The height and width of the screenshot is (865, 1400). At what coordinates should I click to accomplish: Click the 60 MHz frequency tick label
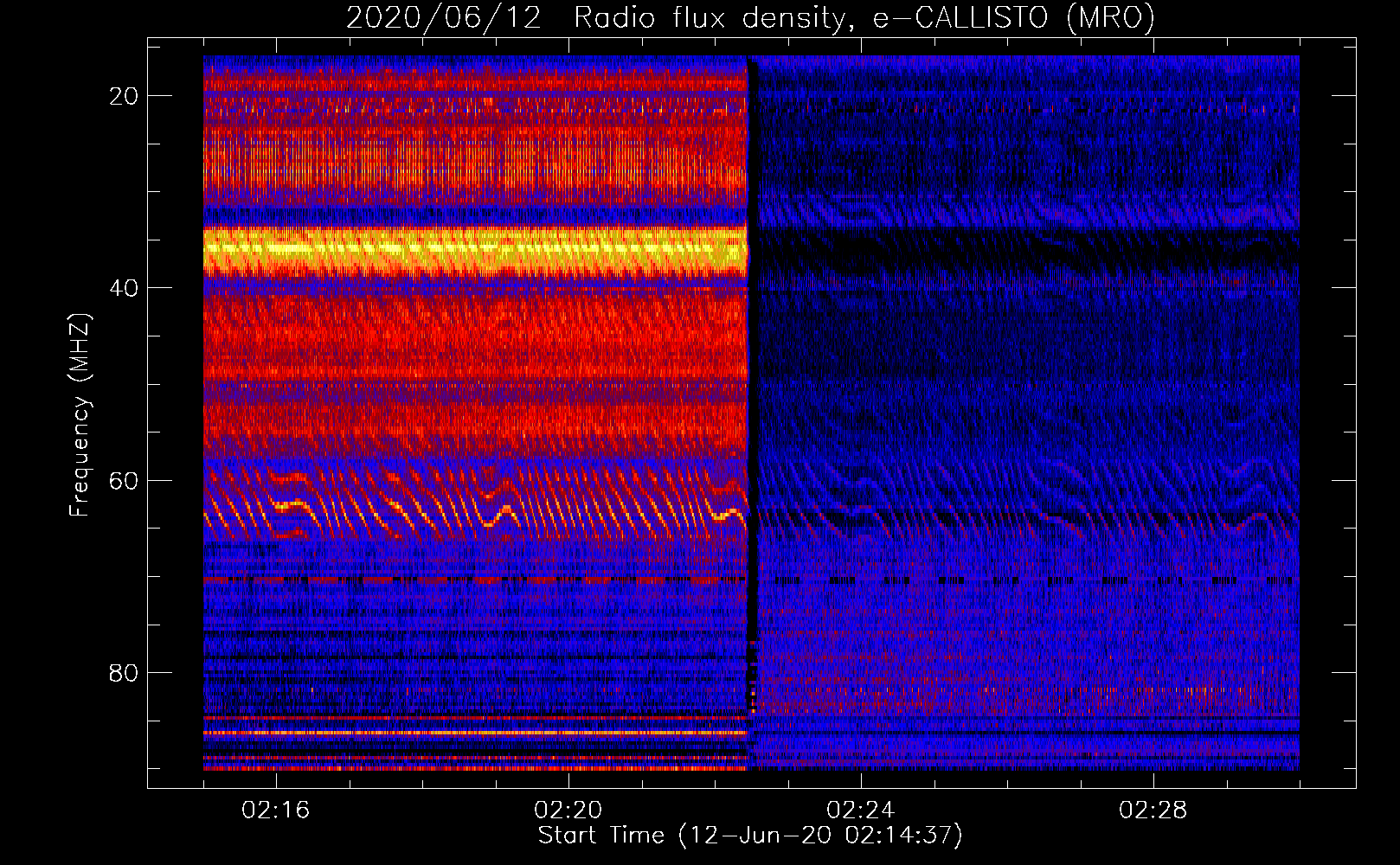(x=124, y=480)
